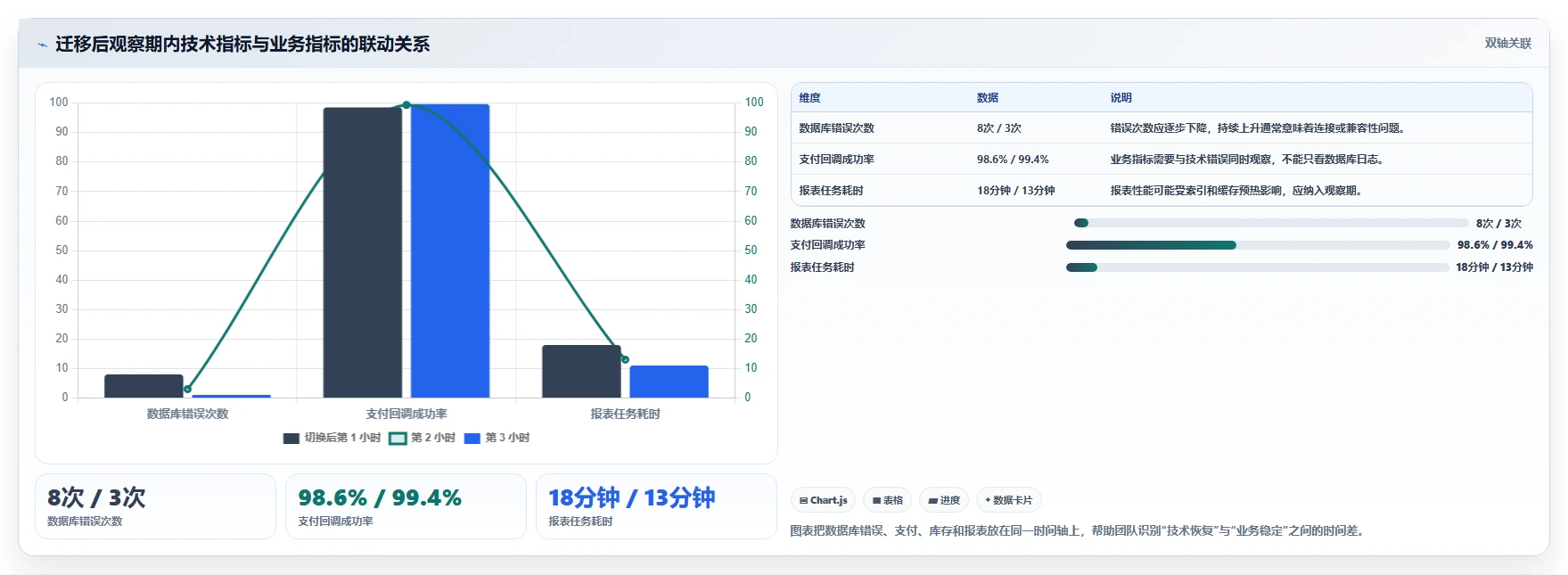Screen dimensions: 1568x575
Task: Click the 支付回调成功率 progress bar
Action: (1258, 245)
